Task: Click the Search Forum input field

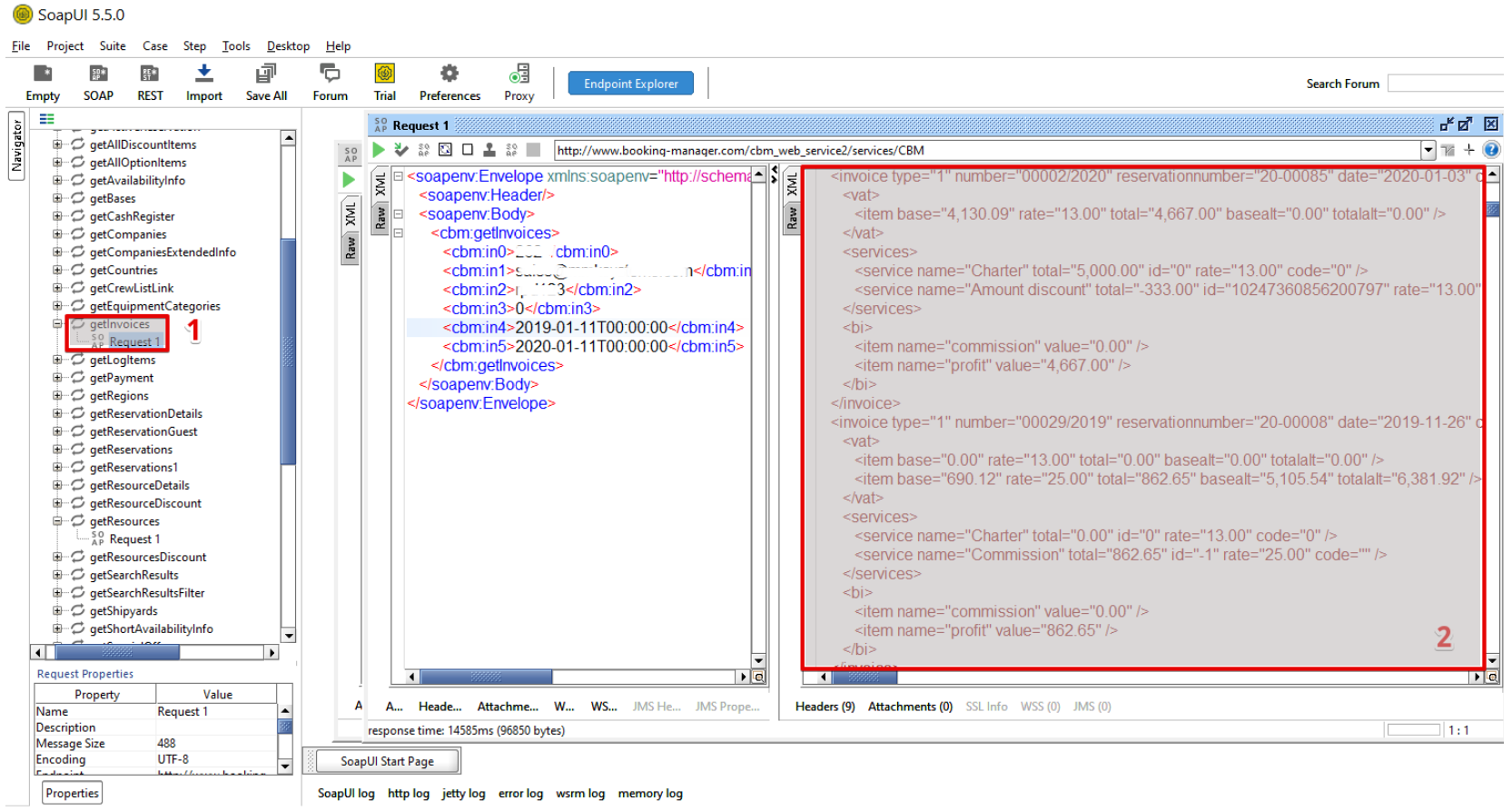Action: pos(1446,84)
